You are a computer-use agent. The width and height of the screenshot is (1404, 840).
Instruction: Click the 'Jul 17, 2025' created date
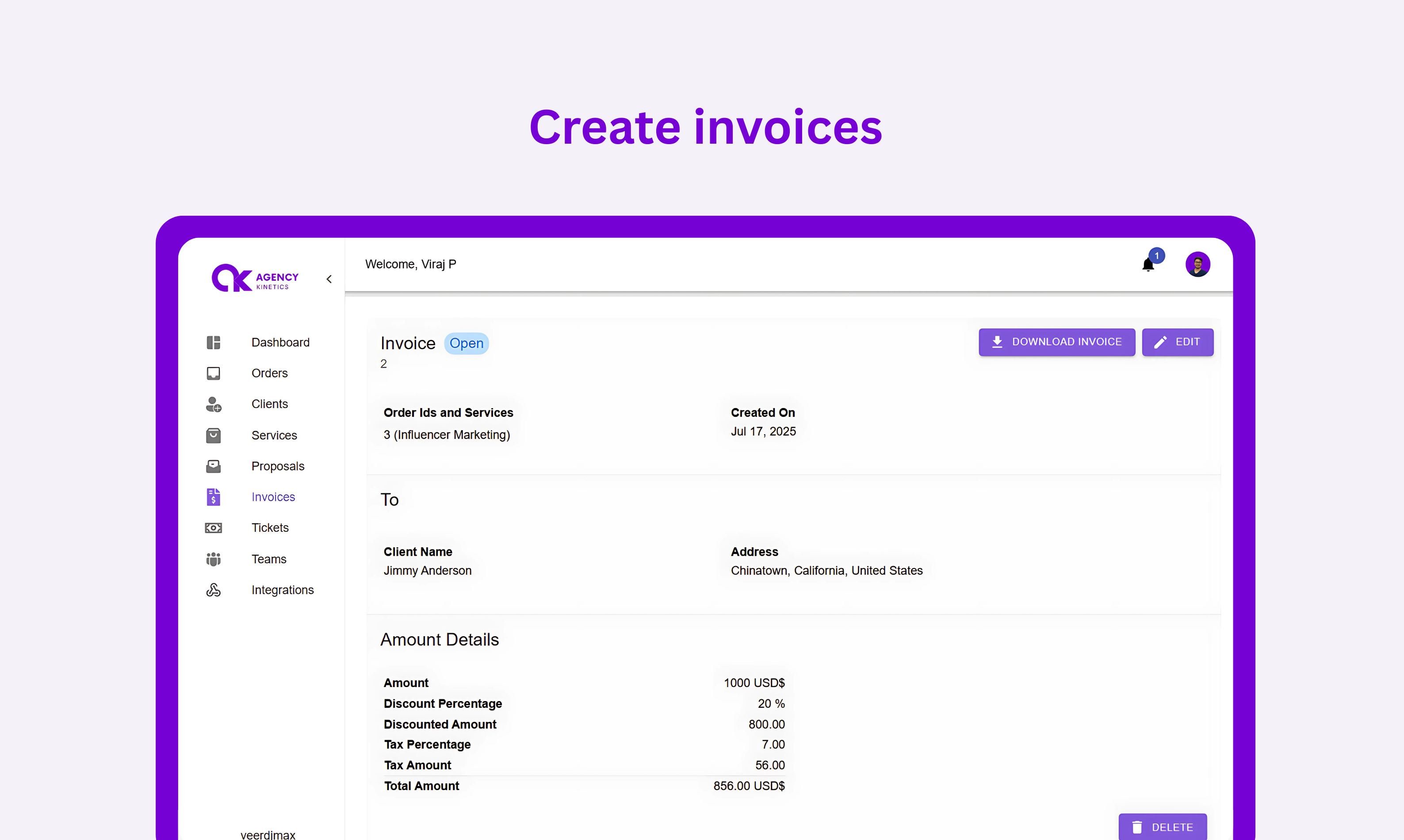763,431
